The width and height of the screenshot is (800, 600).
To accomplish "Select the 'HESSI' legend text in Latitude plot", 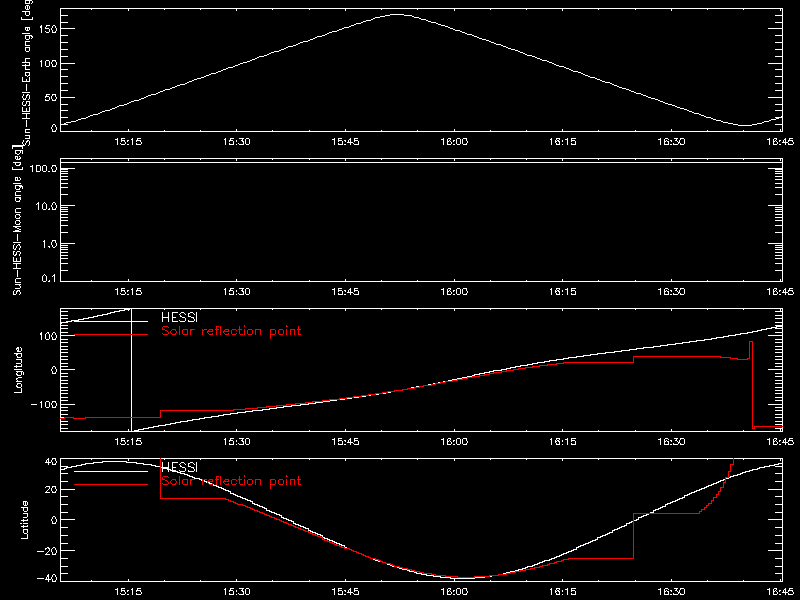I will 179,467.
